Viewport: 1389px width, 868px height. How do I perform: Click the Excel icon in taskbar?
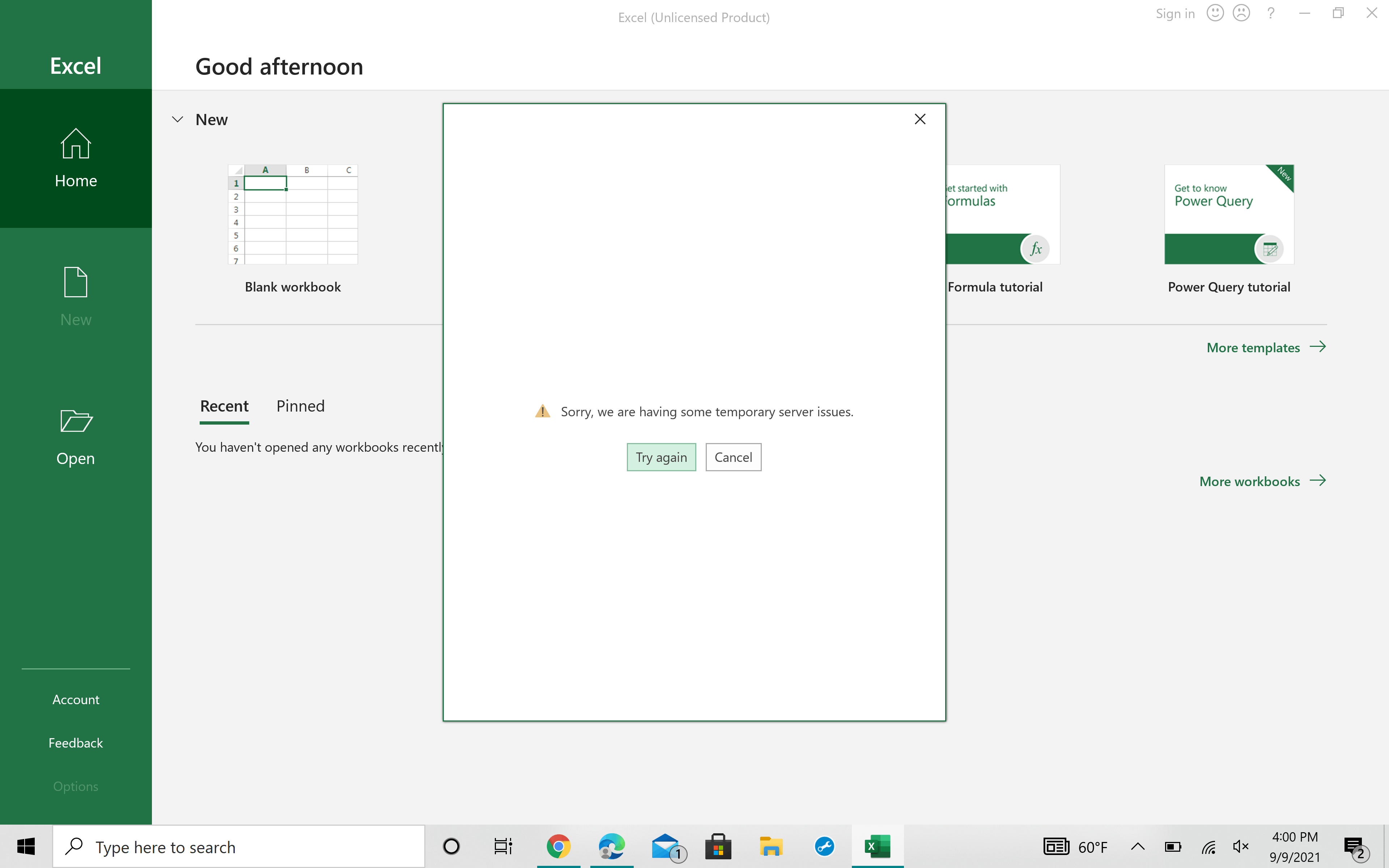coord(877,846)
